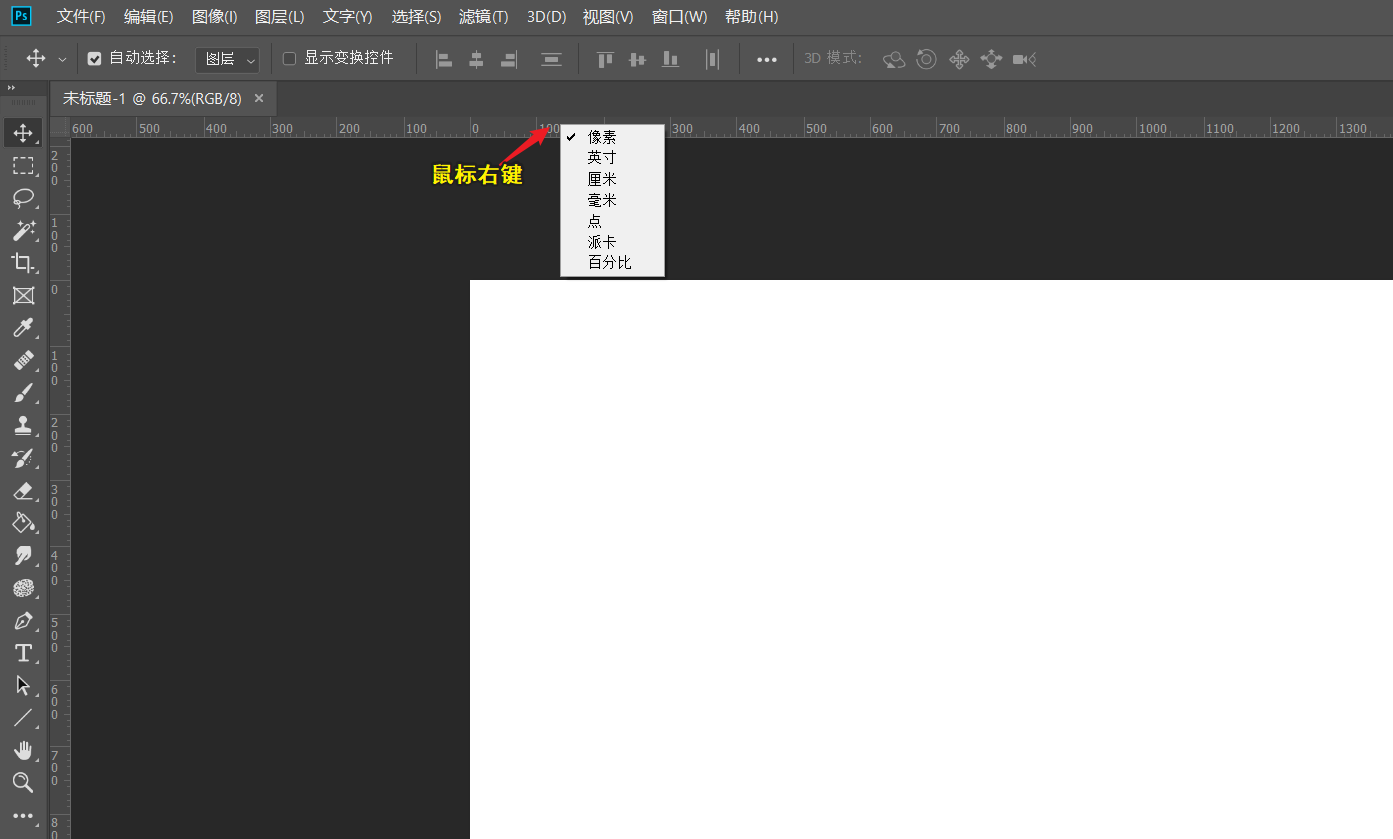Open the 图层 auto-select dropdown

228,60
